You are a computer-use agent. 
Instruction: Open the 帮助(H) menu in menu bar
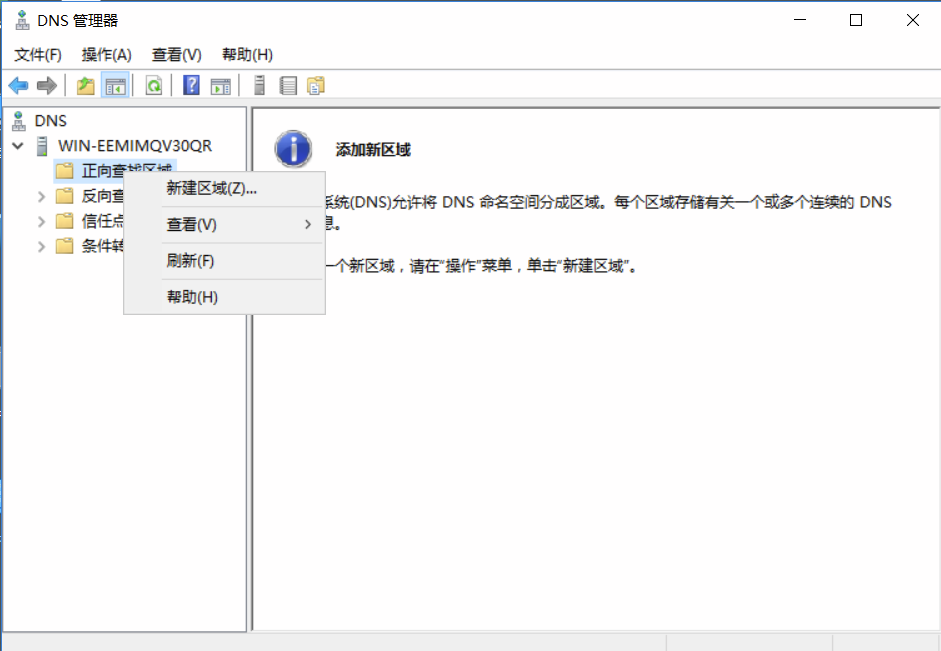[247, 55]
